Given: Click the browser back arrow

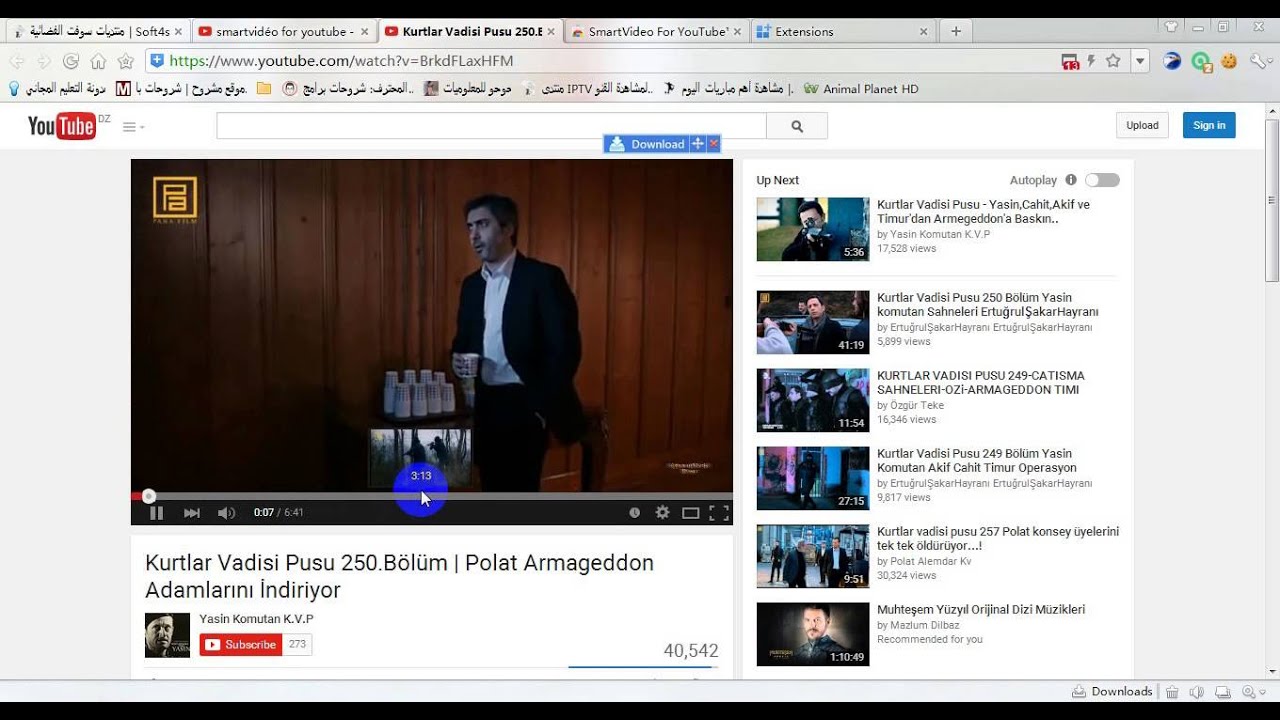Looking at the screenshot, I should [x=17, y=61].
